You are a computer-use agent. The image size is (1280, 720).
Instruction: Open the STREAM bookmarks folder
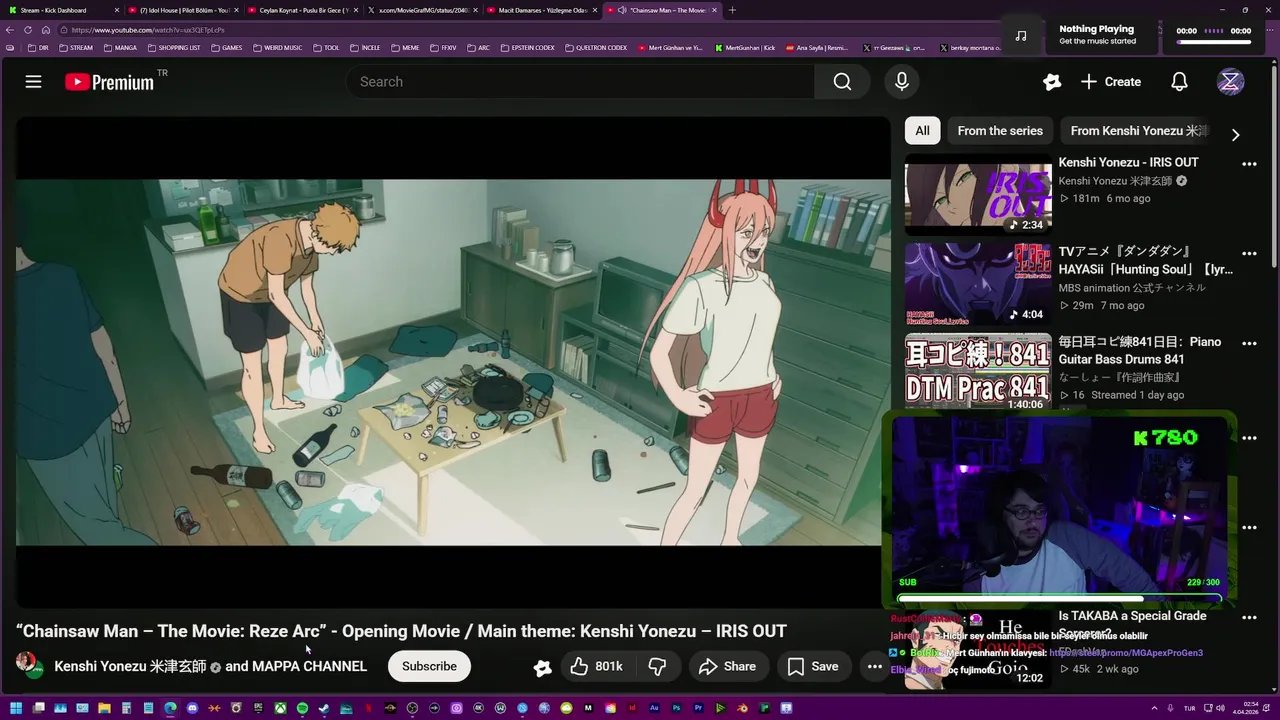point(76,48)
